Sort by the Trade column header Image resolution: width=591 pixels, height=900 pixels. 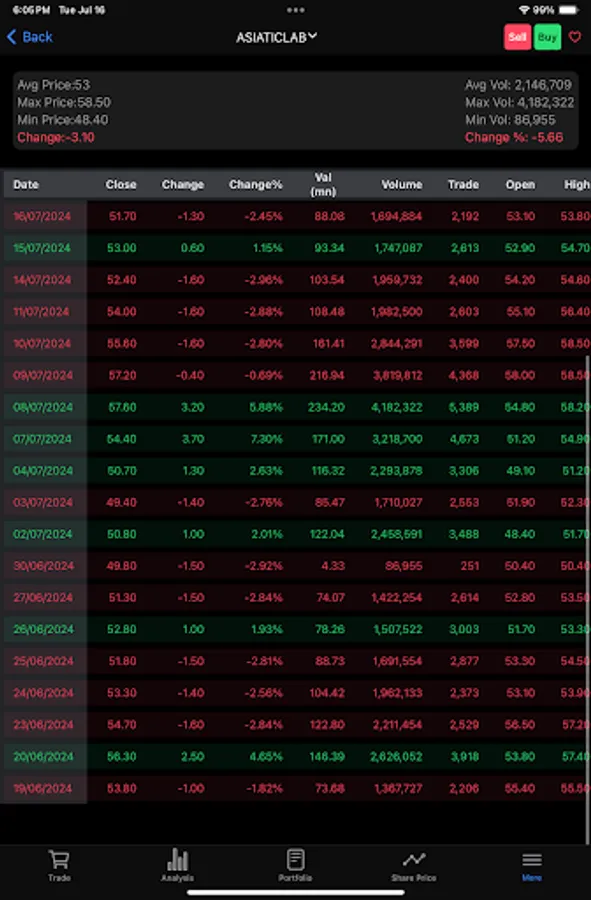463,184
